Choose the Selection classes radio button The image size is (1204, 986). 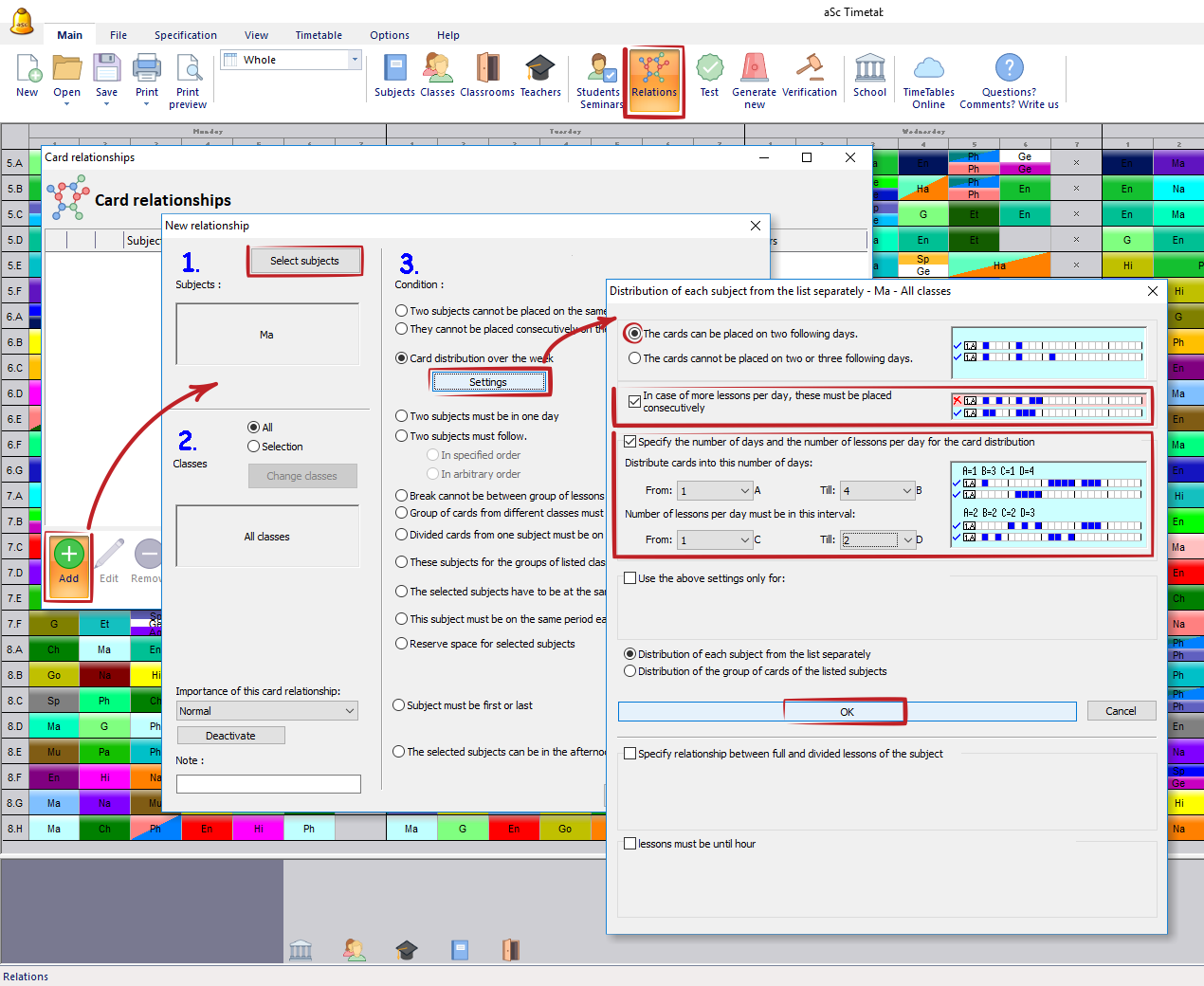[254, 447]
